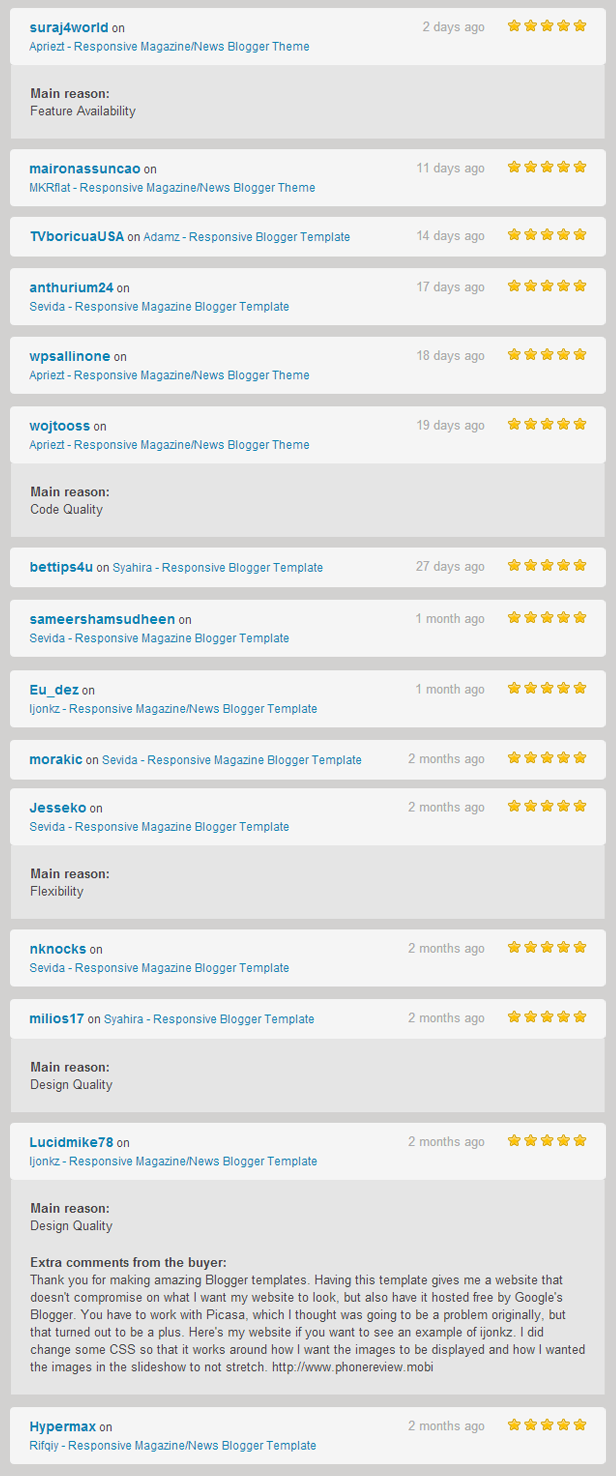Viewport: 616px width, 1476px height.
Task: Click the stars next to Hypermax's review
Action: click(x=546, y=1425)
